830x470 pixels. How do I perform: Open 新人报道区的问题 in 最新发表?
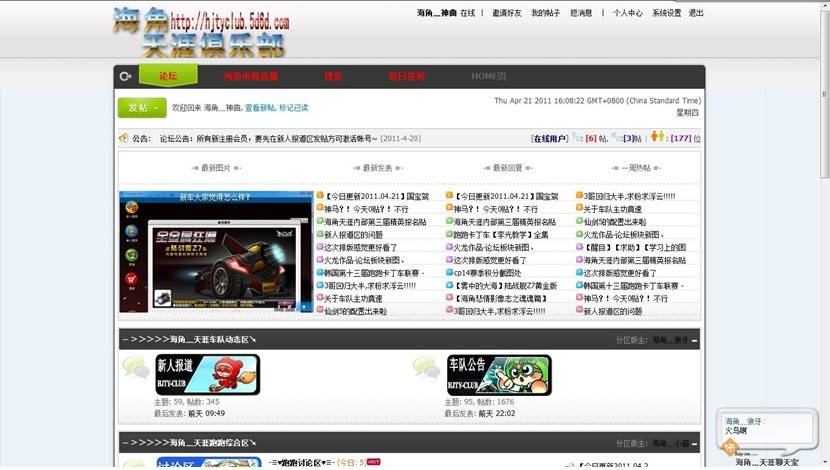tap(353, 234)
